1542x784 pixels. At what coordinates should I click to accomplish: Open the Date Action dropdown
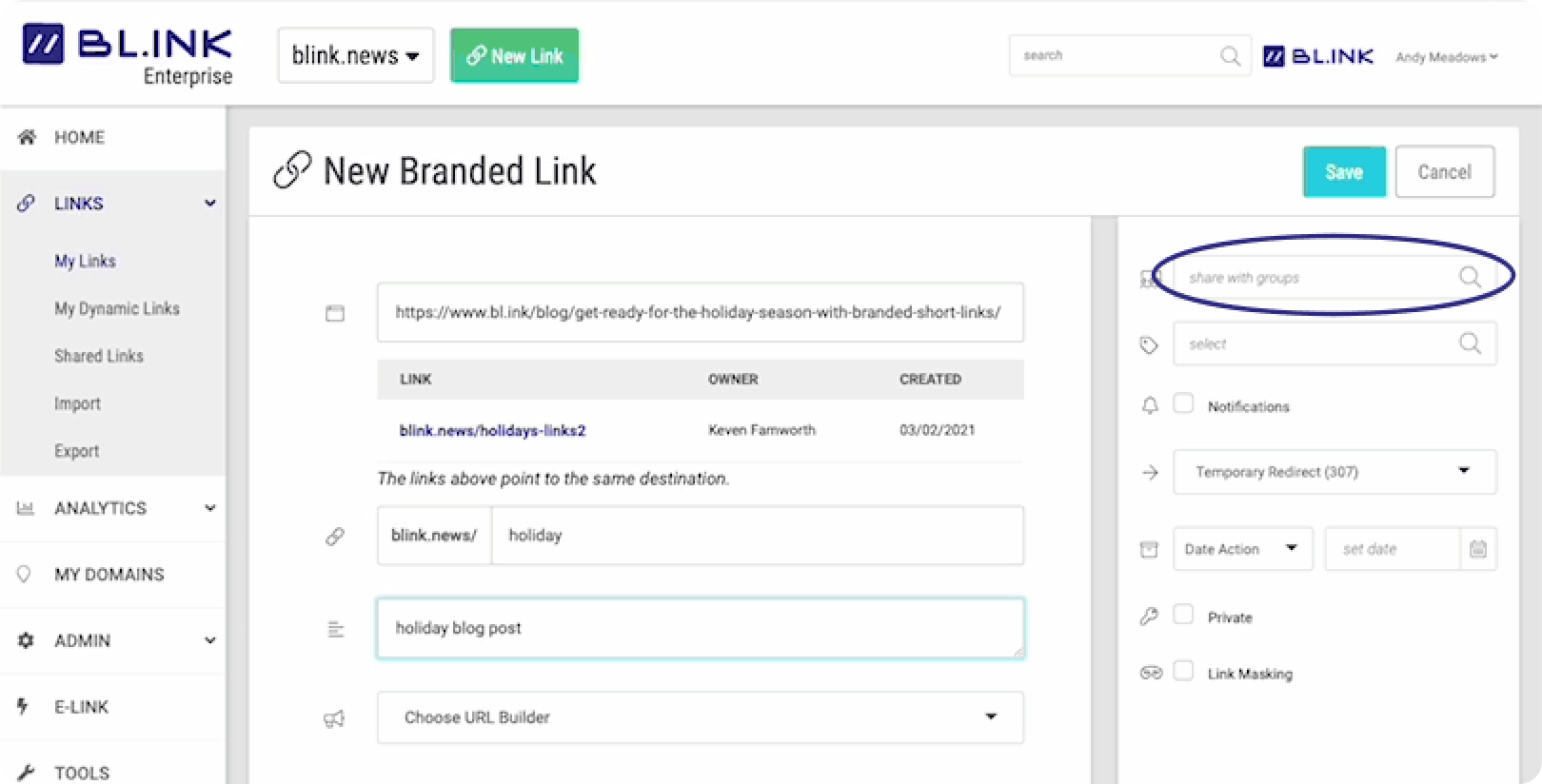click(1242, 549)
